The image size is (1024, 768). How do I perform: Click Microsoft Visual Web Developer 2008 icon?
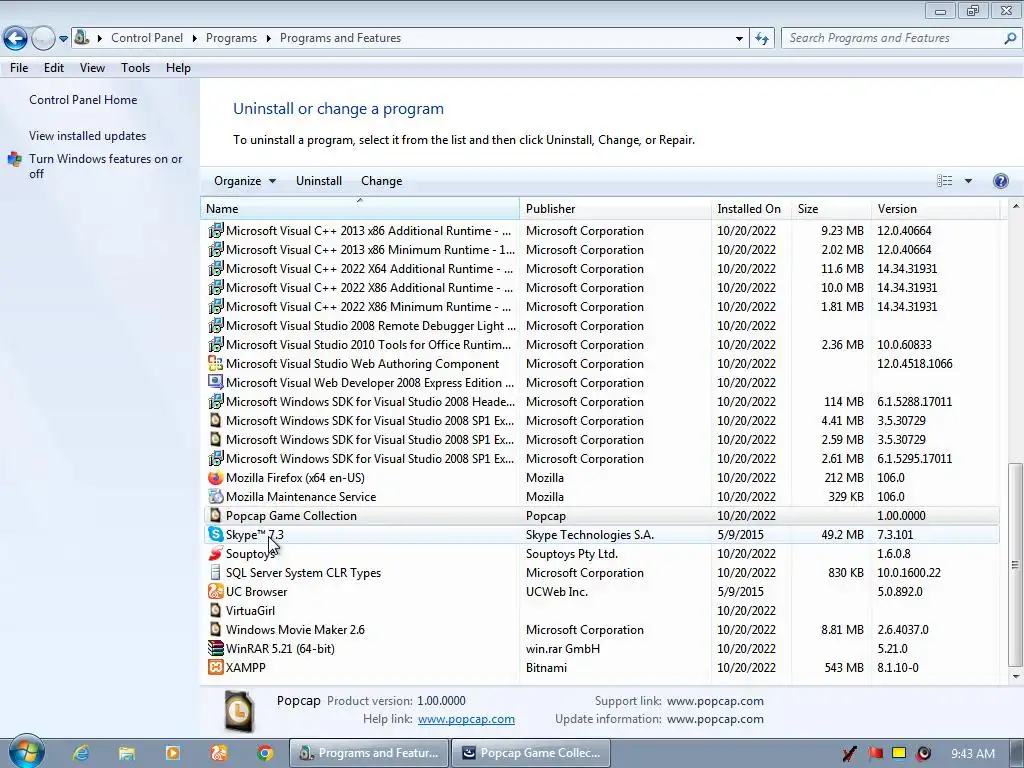tap(215, 382)
